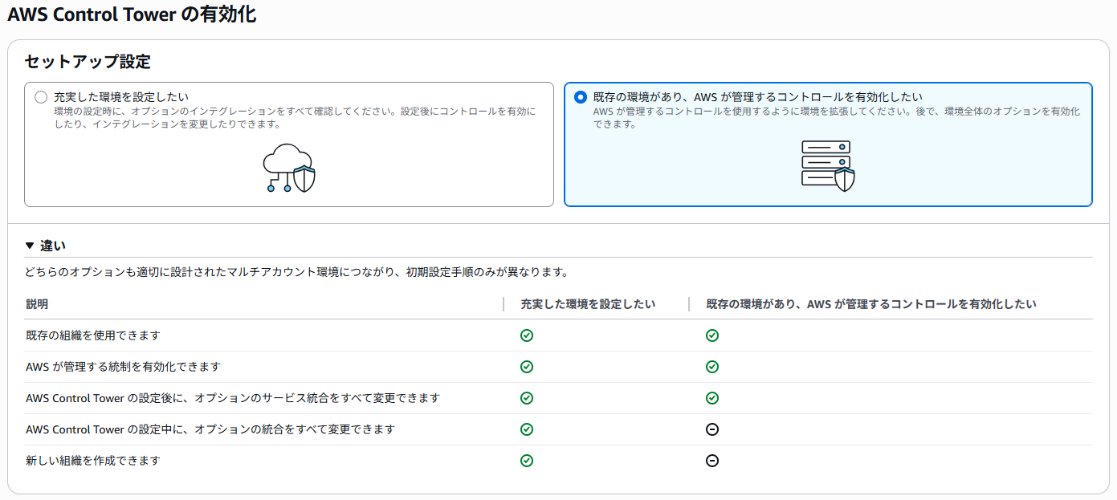1117x500 pixels.
Task: Click green check in 新しい組織を作成できます row
Action: coord(527,461)
